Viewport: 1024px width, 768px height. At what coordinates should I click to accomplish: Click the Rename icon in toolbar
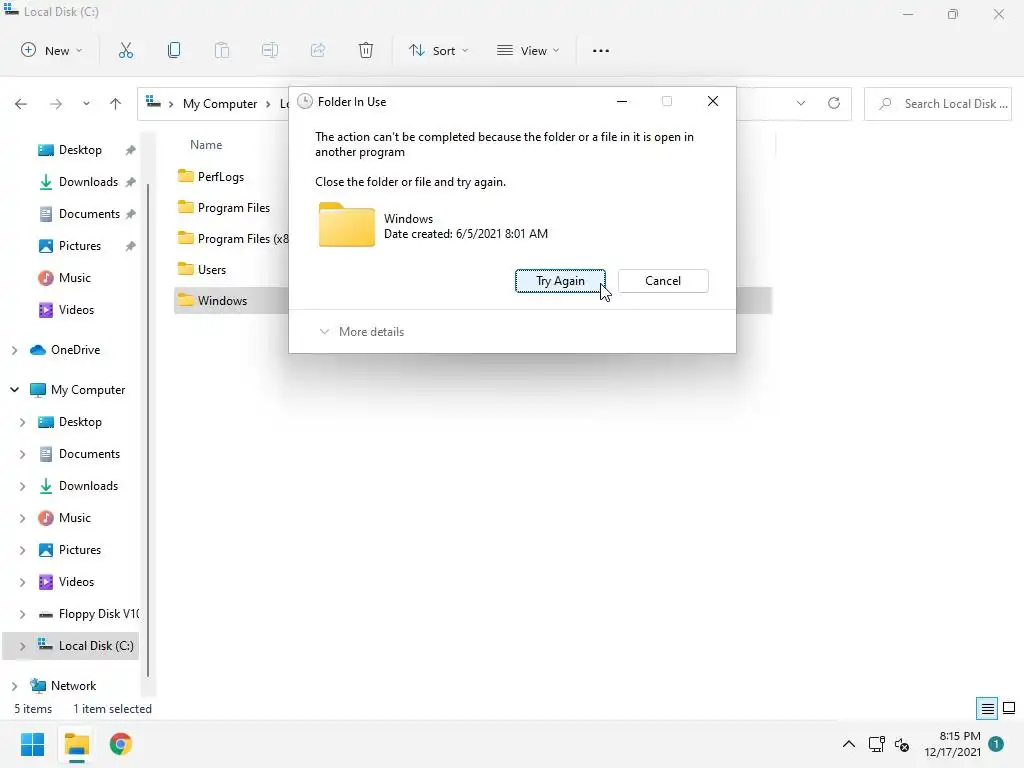pyautogui.click(x=270, y=50)
